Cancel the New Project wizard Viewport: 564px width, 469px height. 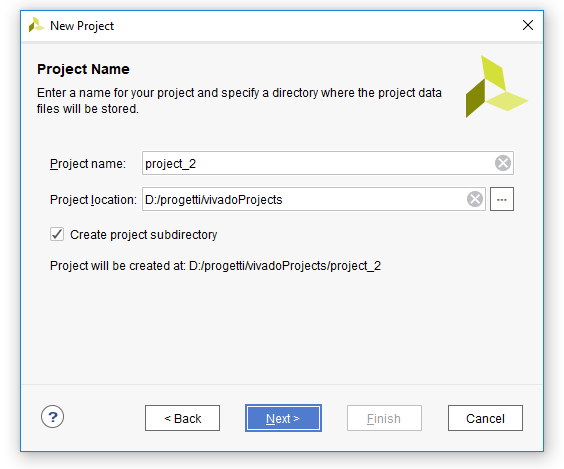(485, 418)
